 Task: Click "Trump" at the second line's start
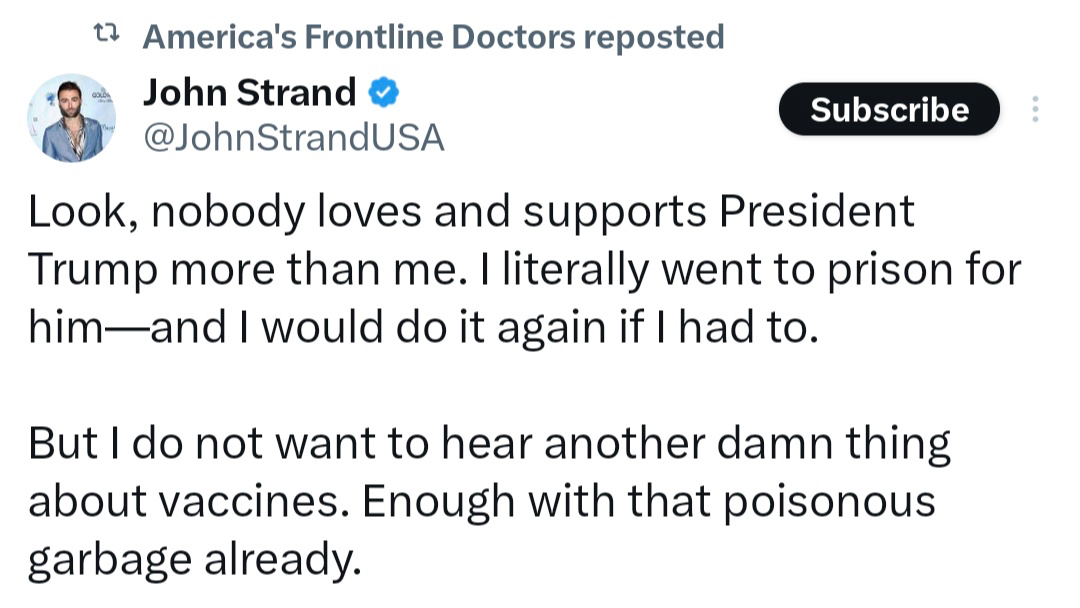pyautogui.click(x=90, y=270)
